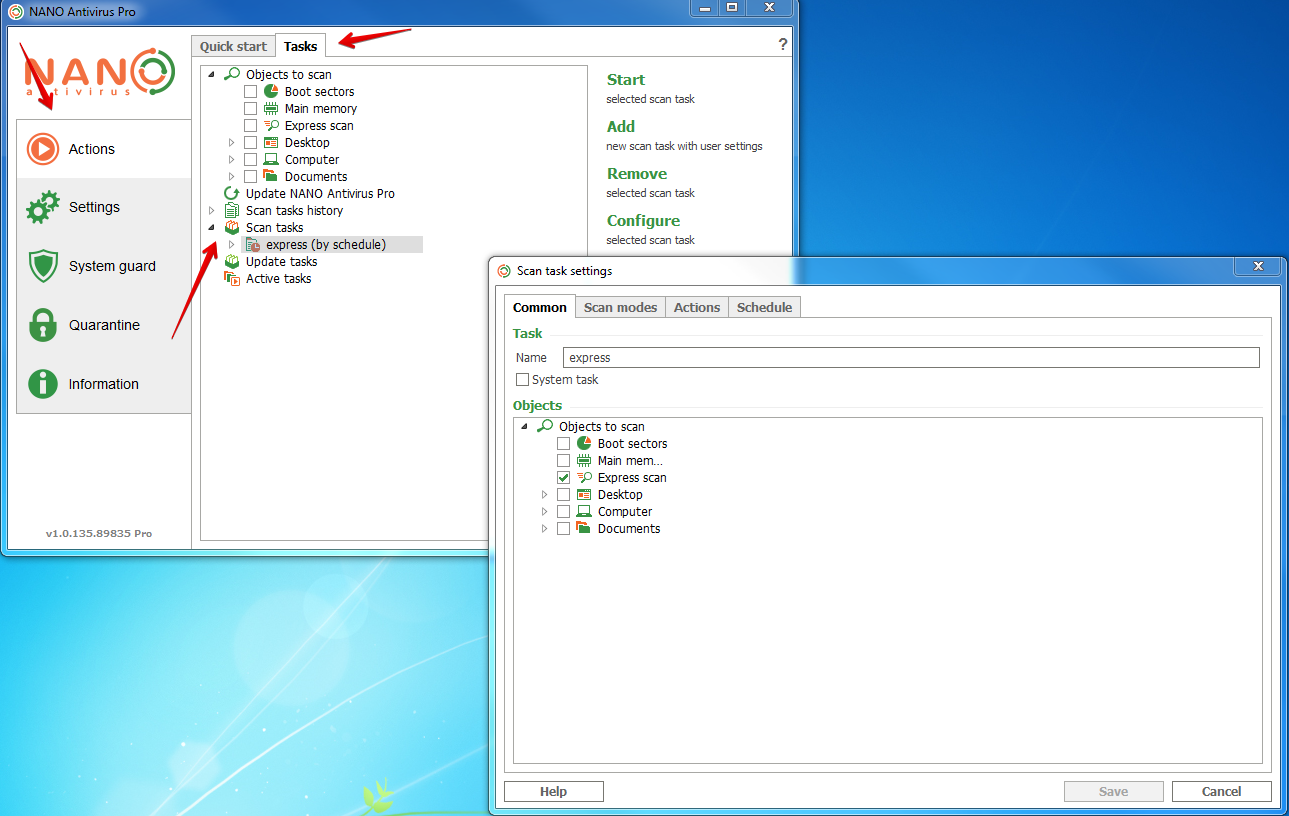Enable the System task checkbox
Image resolution: width=1289 pixels, height=816 pixels.
click(x=522, y=380)
